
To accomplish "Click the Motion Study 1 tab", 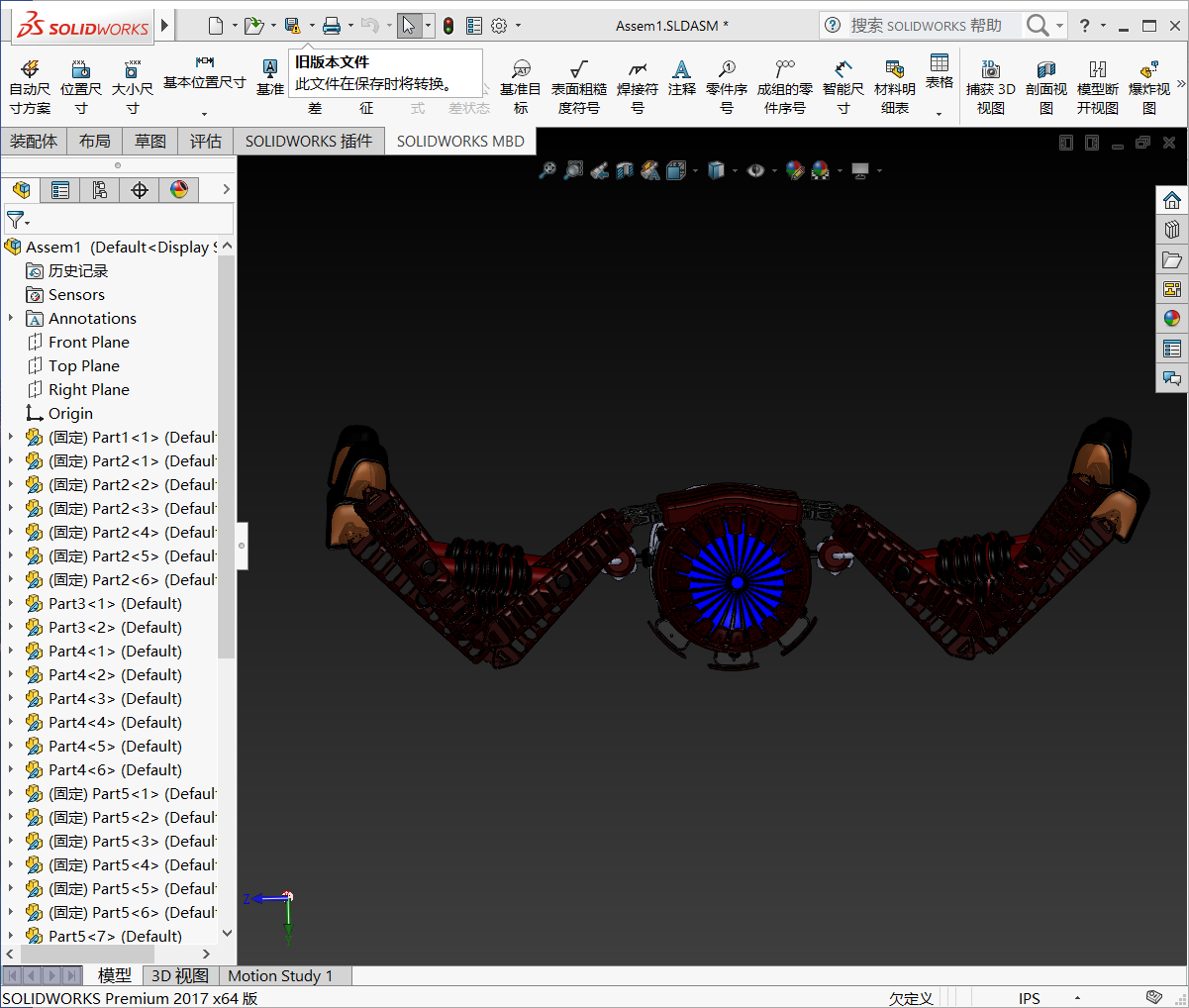I will point(283,975).
